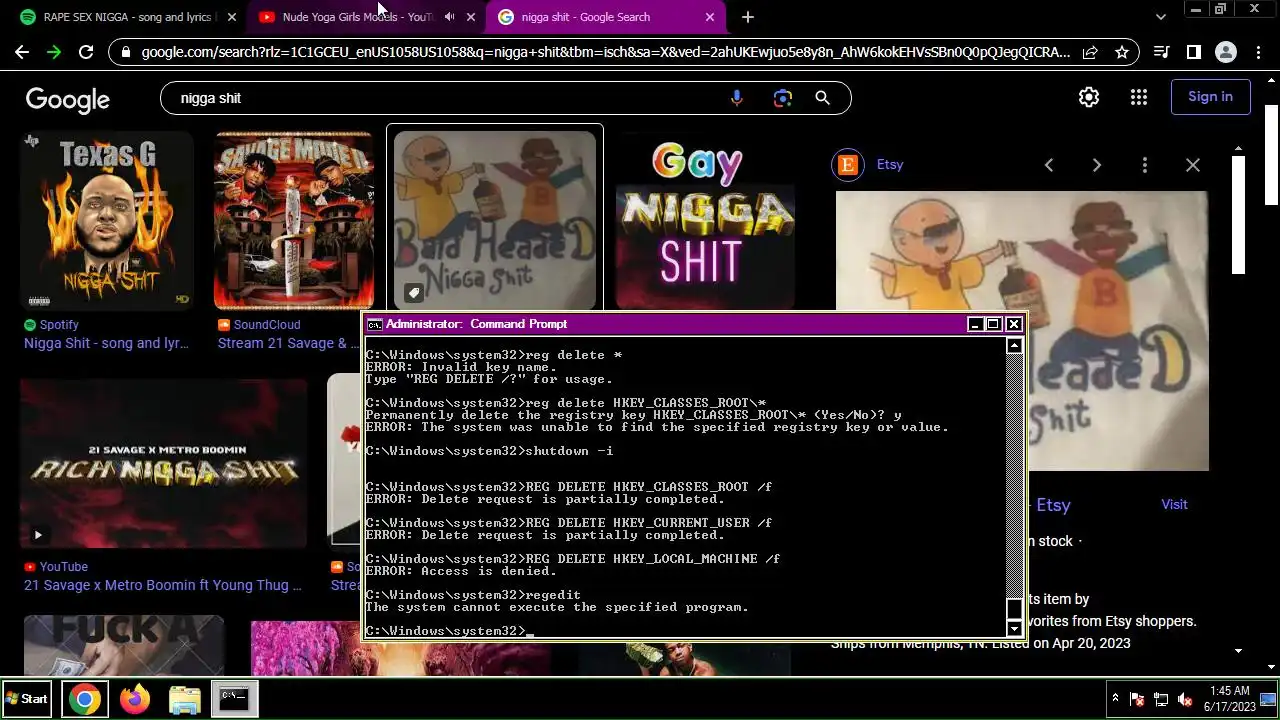Bookmark this tab with the star icon
Viewport: 1280px width, 720px height.
click(x=1122, y=52)
